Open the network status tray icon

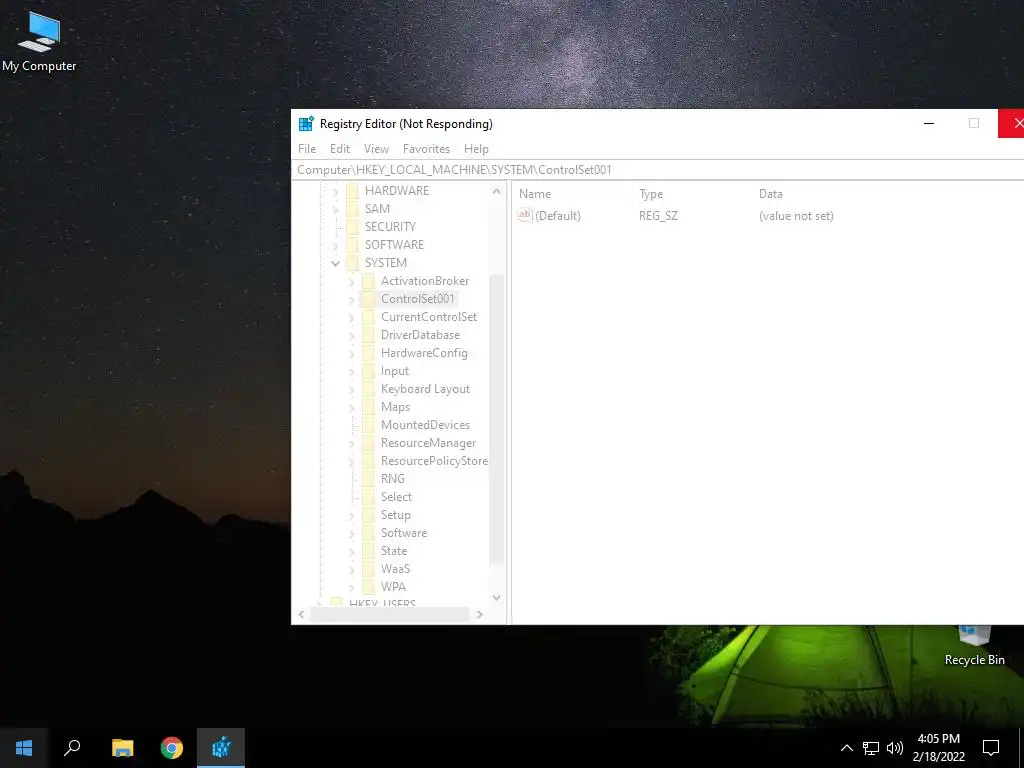[871, 748]
